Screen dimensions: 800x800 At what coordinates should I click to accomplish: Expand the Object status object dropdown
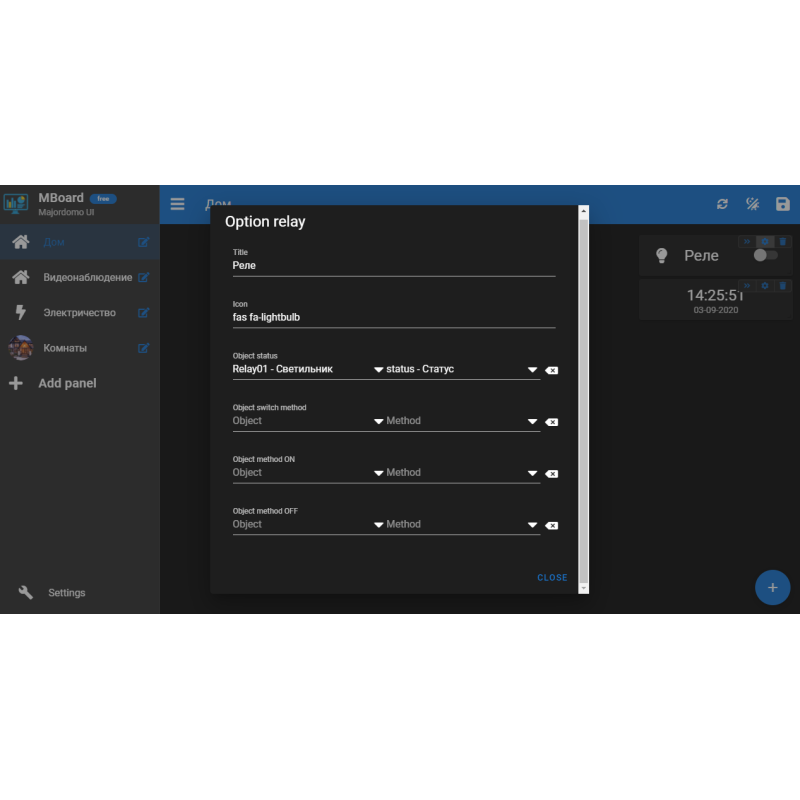click(x=378, y=370)
